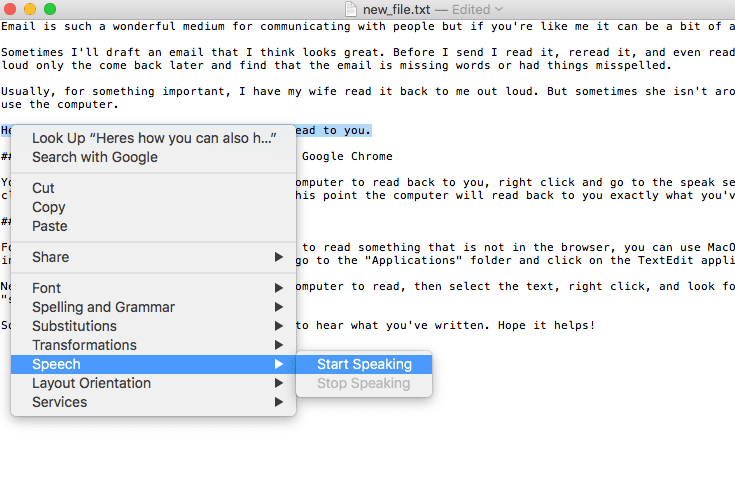The height and width of the screenshot is (479, 735).
Task: Open the Edited chevron dropdown in title bar
Action: point(499,9)
